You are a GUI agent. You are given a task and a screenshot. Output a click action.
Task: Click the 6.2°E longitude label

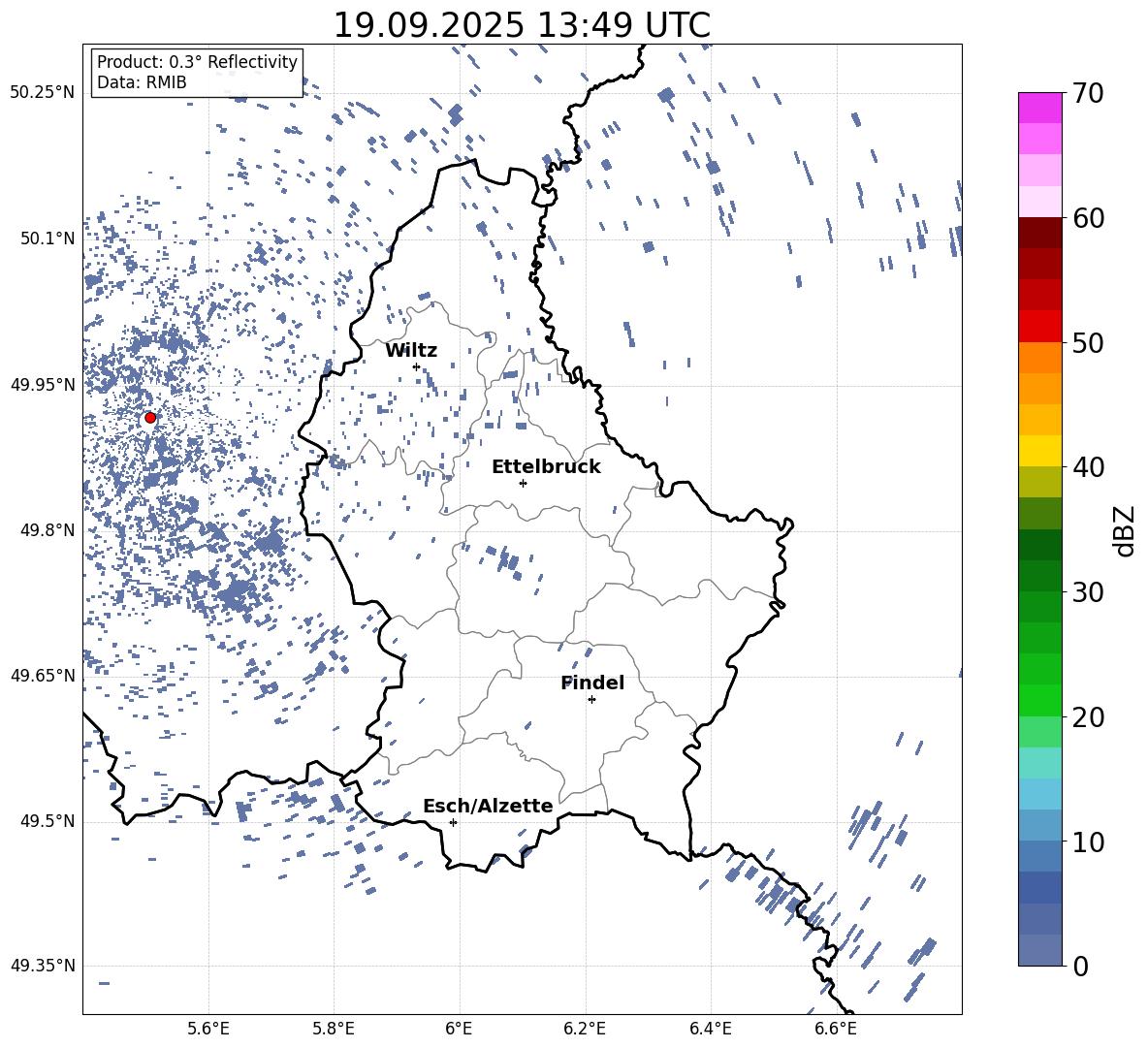[x=585, y=1029]
